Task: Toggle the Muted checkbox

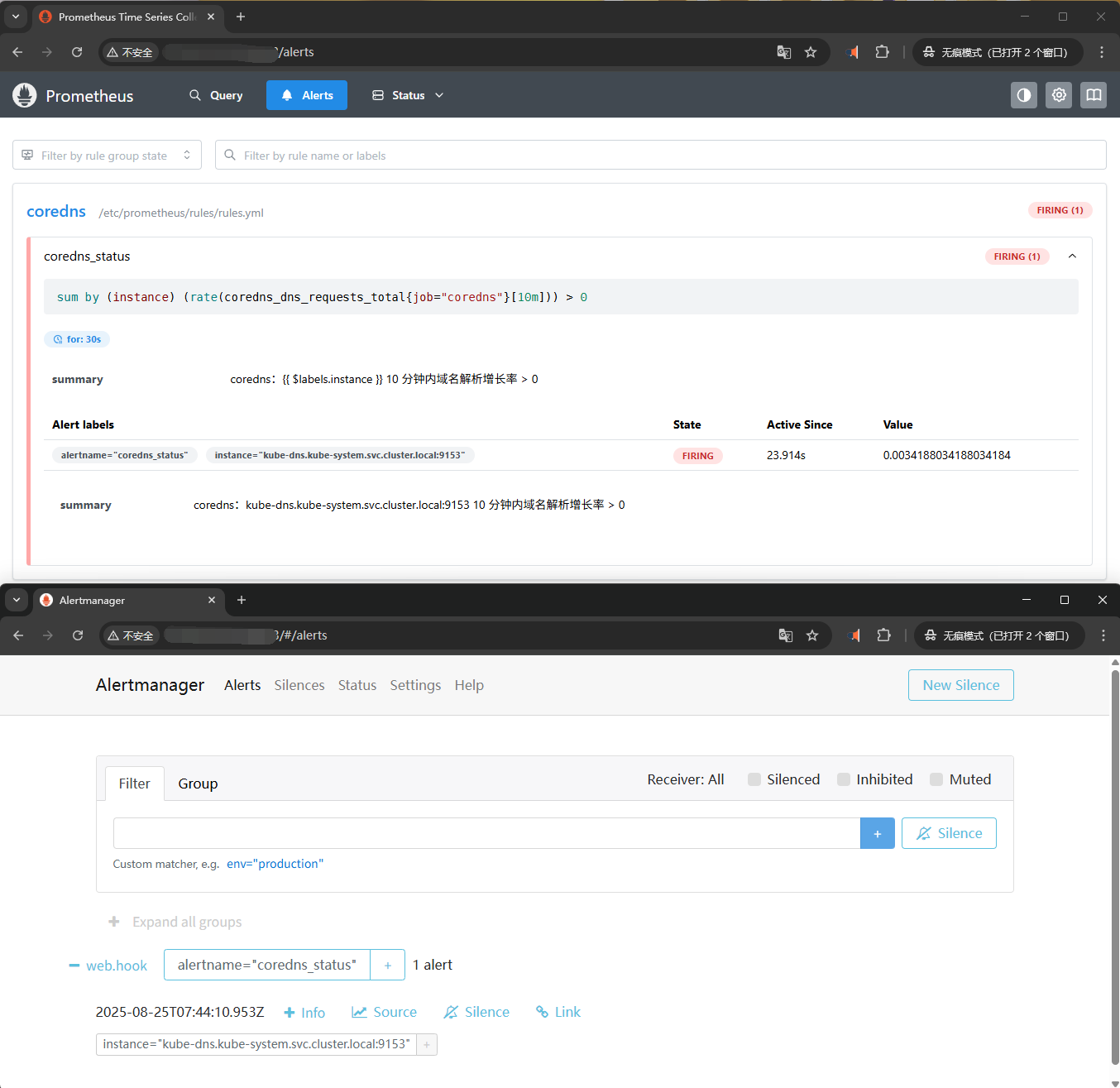Action: 936,779
